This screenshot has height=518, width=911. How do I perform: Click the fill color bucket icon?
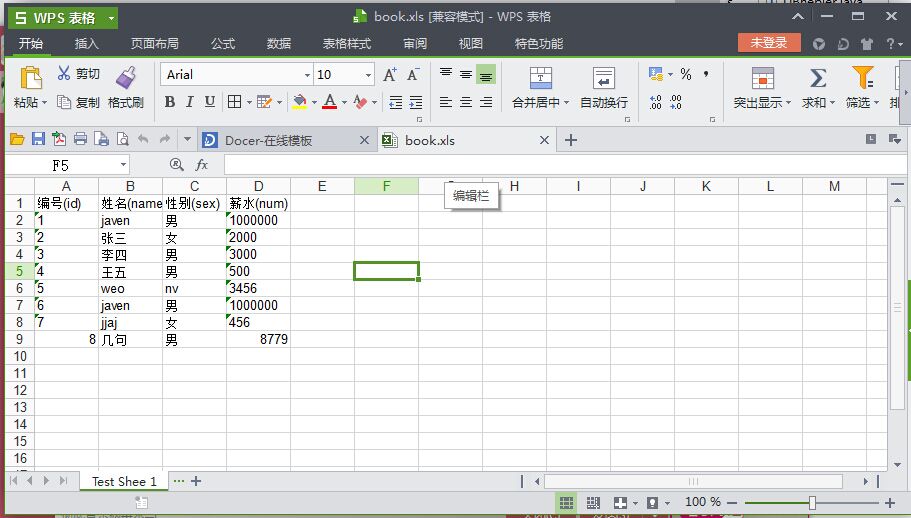299,102
